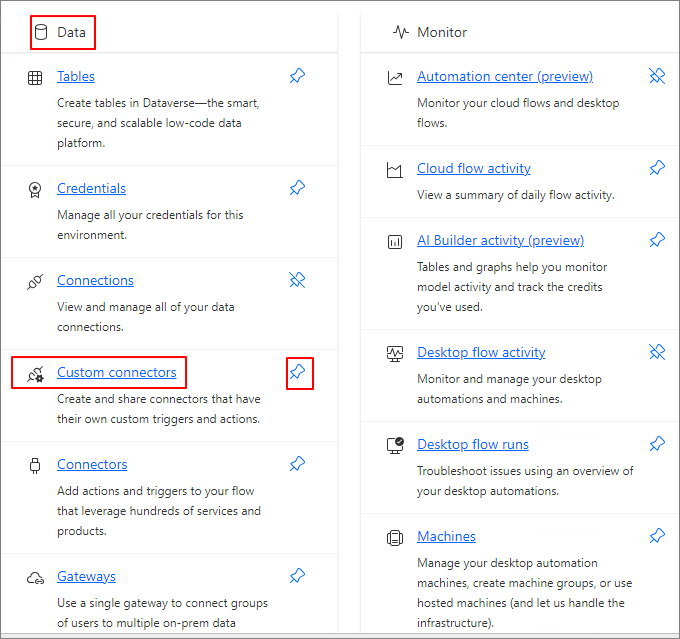680x639 pixels.
Task: Open the Machines link
Action: pos(446,536)
